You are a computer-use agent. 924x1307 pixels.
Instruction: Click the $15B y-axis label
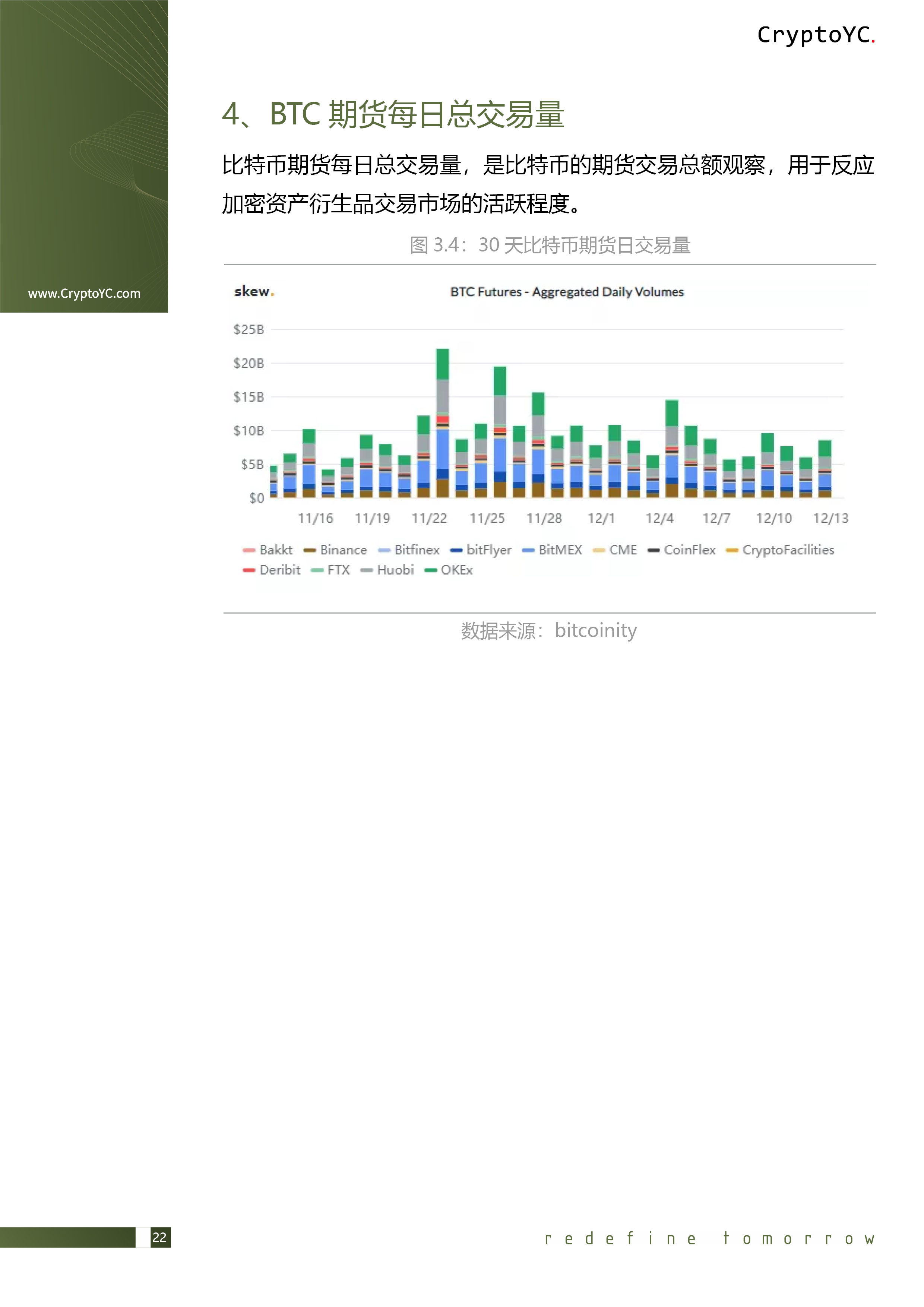click(249, 397)
